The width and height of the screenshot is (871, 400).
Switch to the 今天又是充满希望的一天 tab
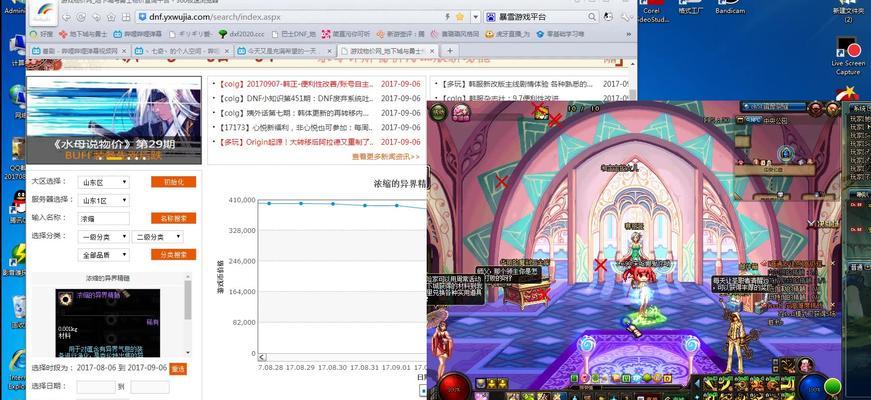click(284, 51)
